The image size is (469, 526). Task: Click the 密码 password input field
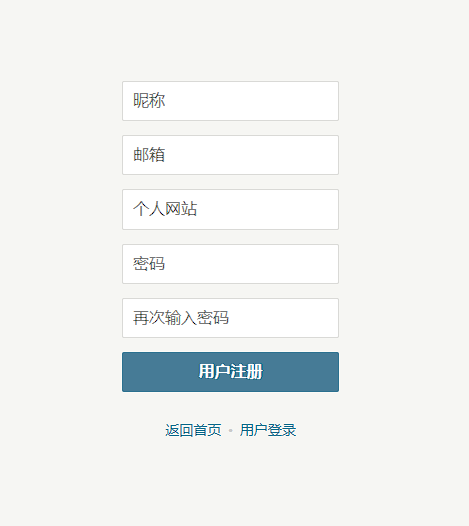tap(230, 264)
